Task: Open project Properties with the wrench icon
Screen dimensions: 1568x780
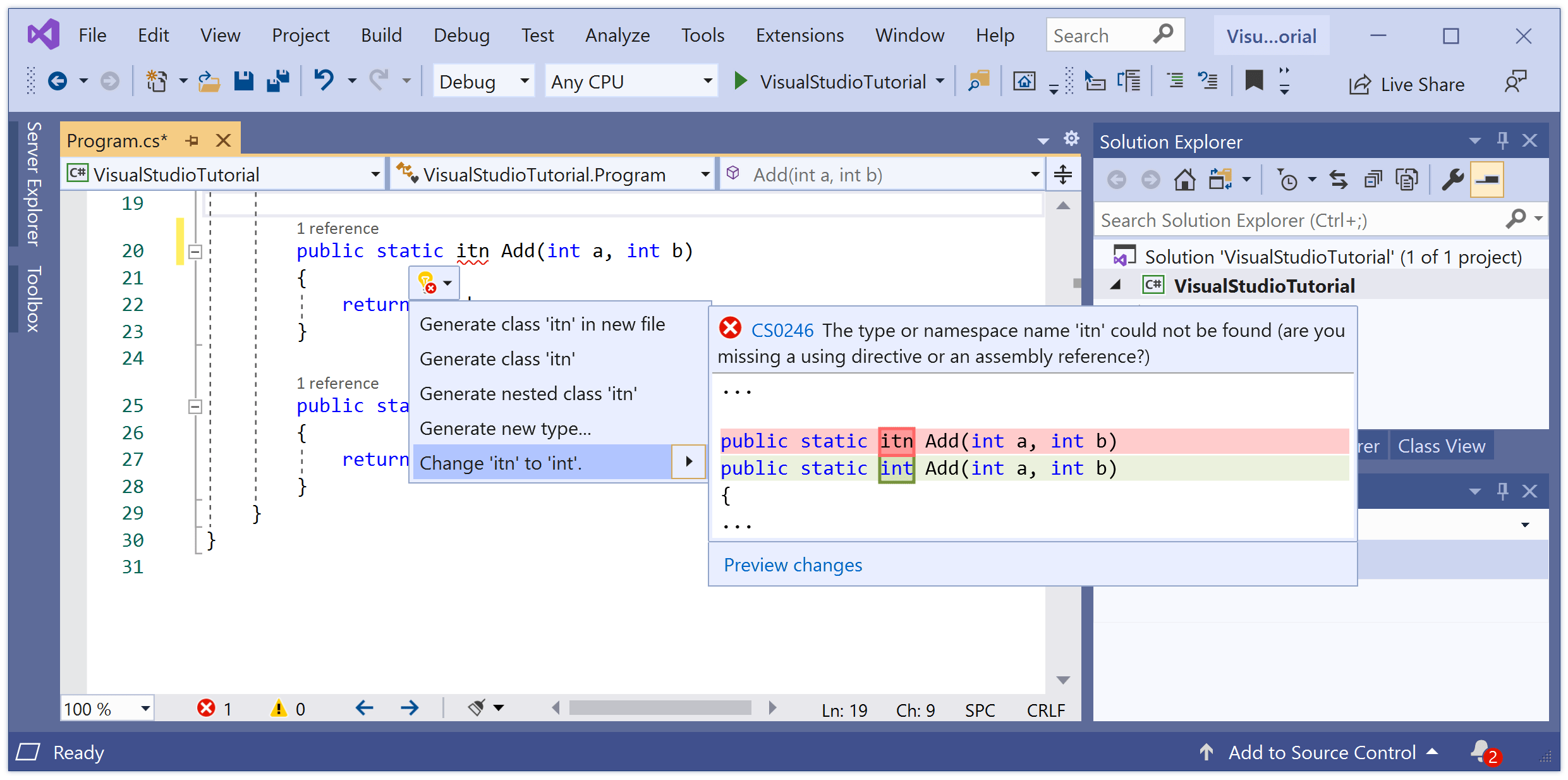Action: tap(1453, 180)
